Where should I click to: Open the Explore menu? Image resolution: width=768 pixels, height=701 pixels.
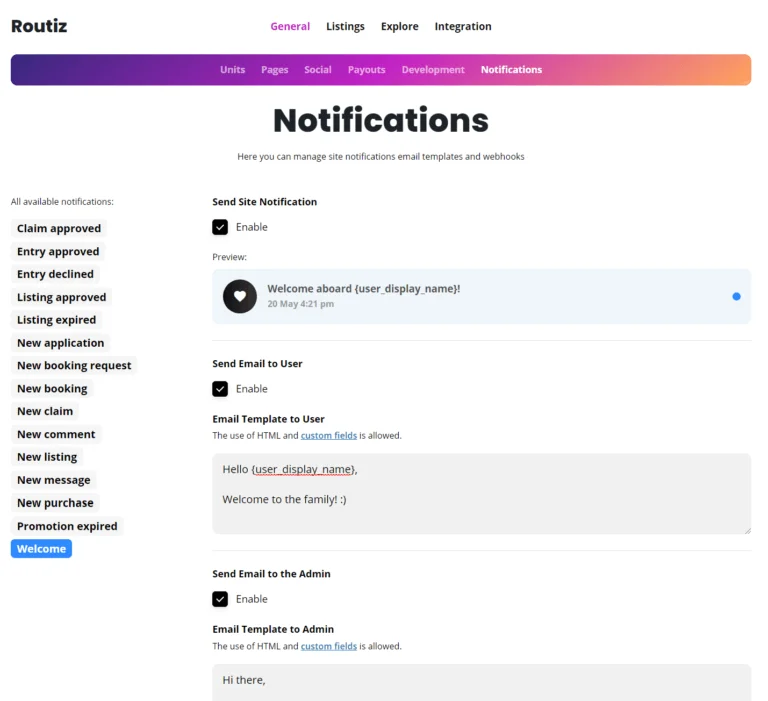click(x=399, y=26)
